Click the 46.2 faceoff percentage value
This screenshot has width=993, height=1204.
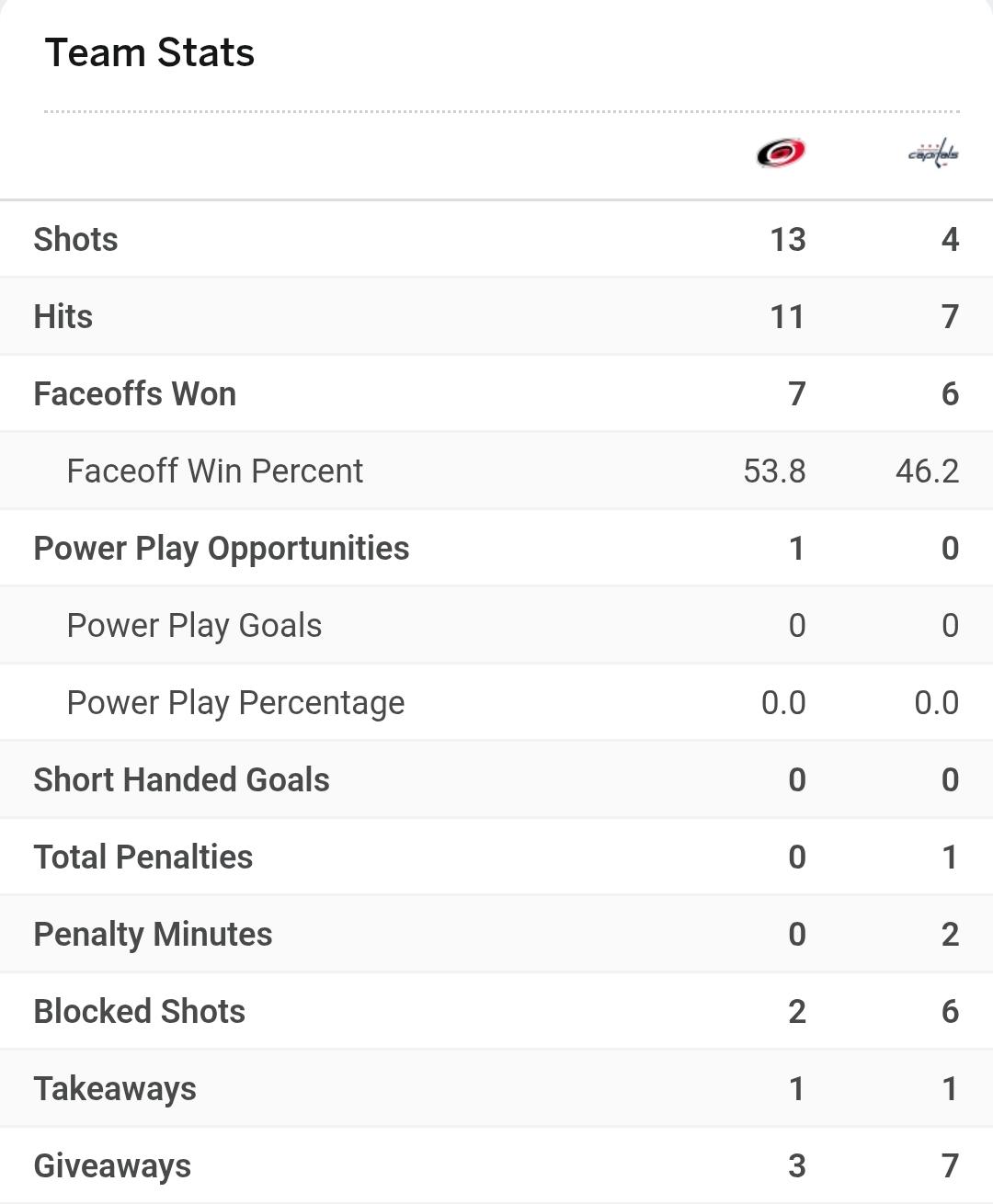[x=927, y=471]
